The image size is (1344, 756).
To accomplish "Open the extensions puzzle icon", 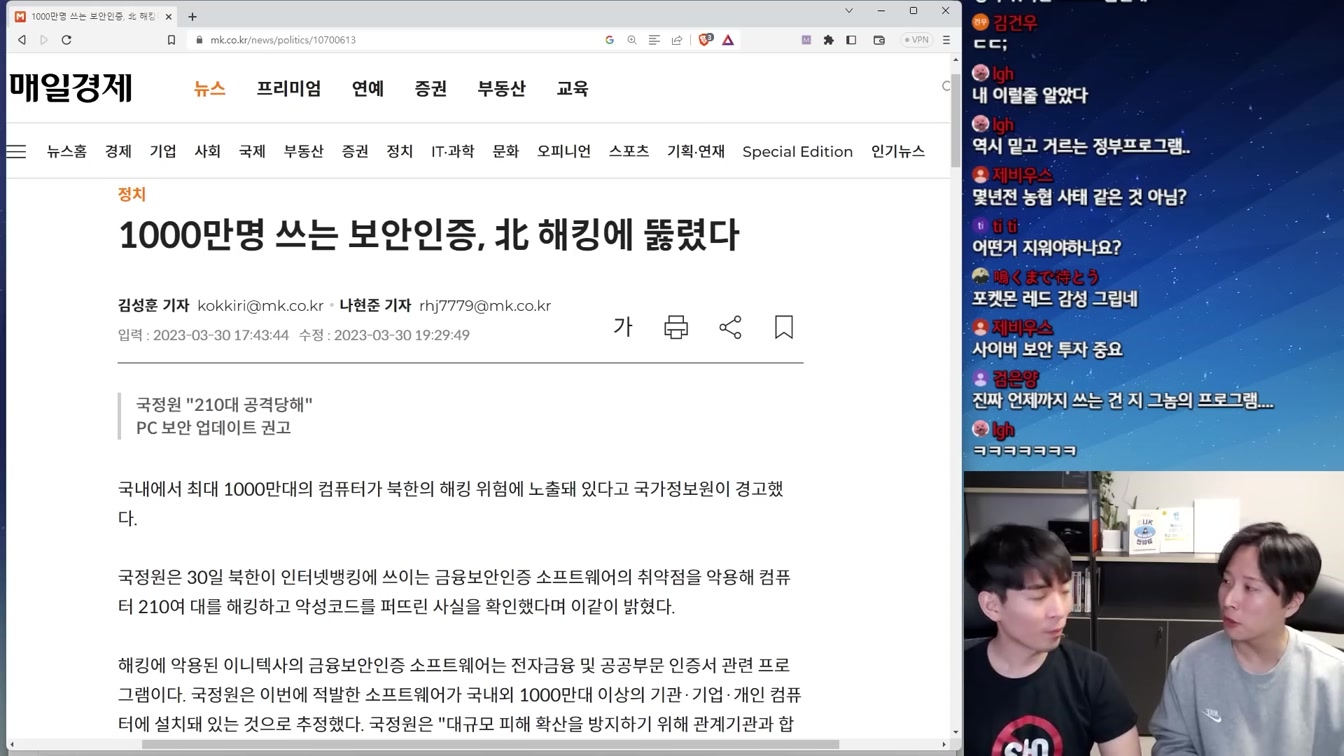I will [x=828, y=40].
